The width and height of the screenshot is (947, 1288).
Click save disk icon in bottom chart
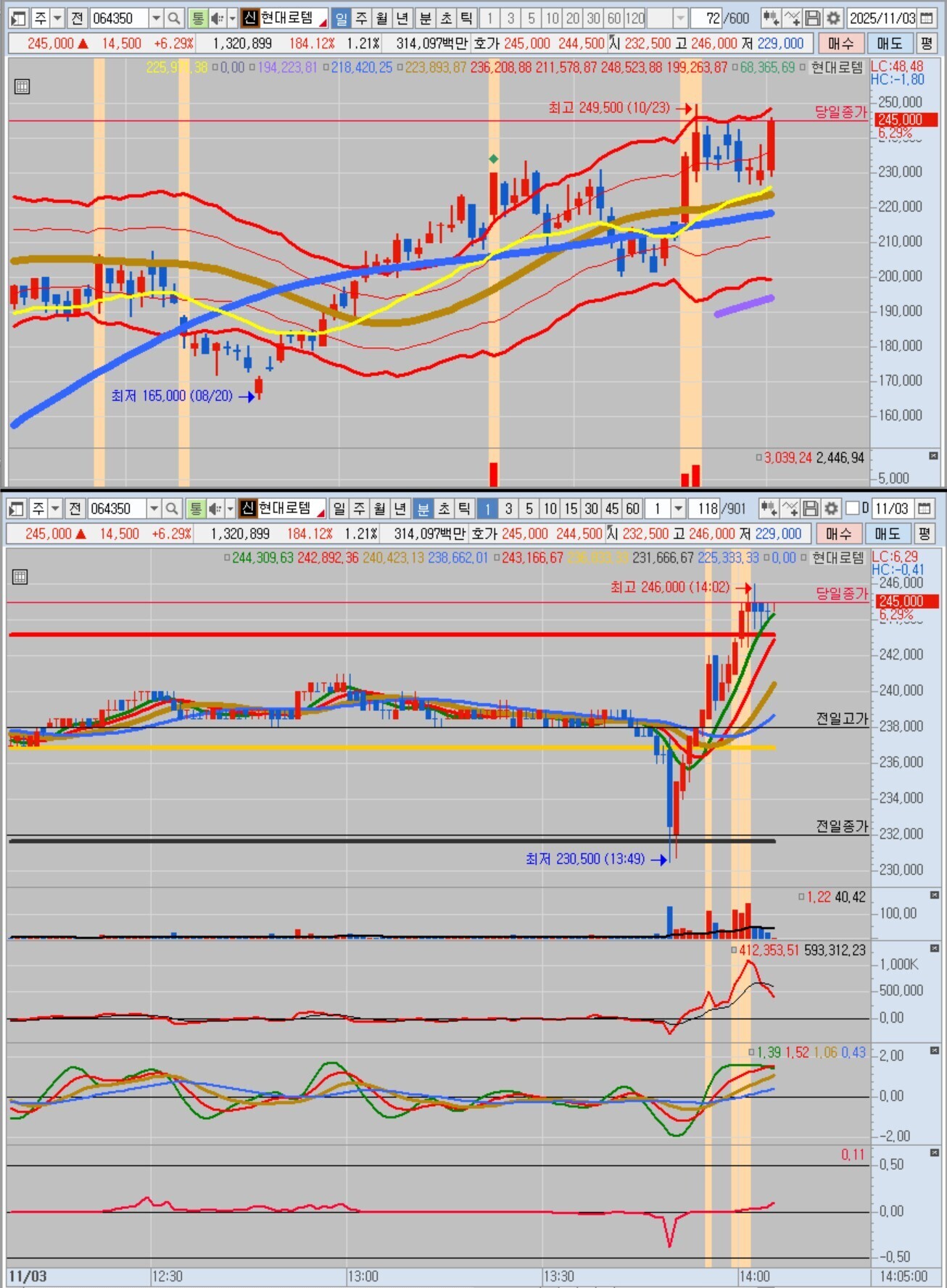point(811,509)
